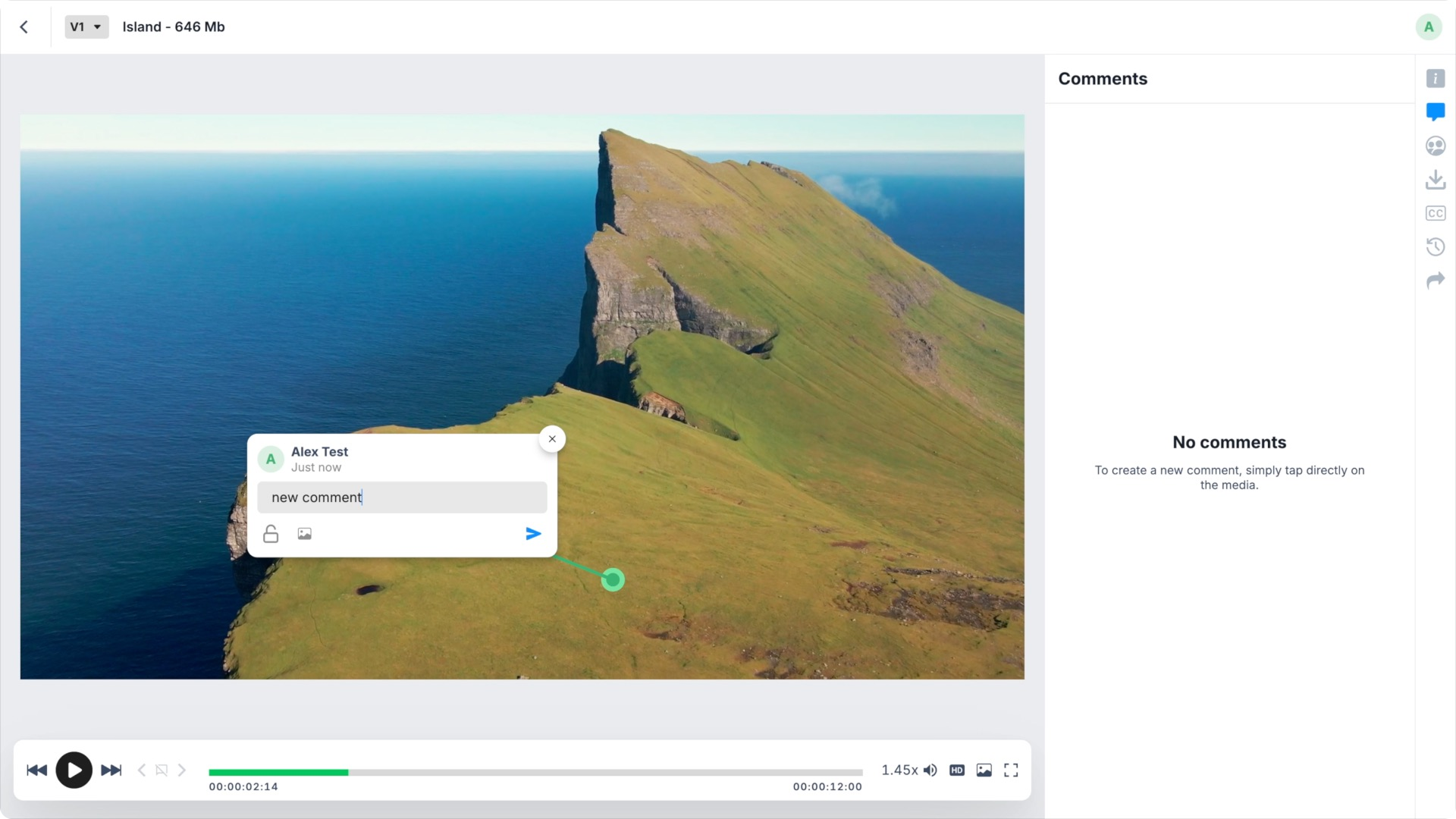The image size is (1456, 819).
Task: Go back using the top-left arrow
Action: [x=24, y=27]
